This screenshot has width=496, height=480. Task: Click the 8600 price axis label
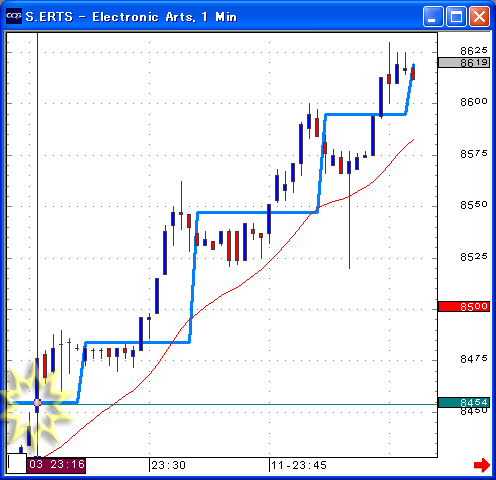474,102
